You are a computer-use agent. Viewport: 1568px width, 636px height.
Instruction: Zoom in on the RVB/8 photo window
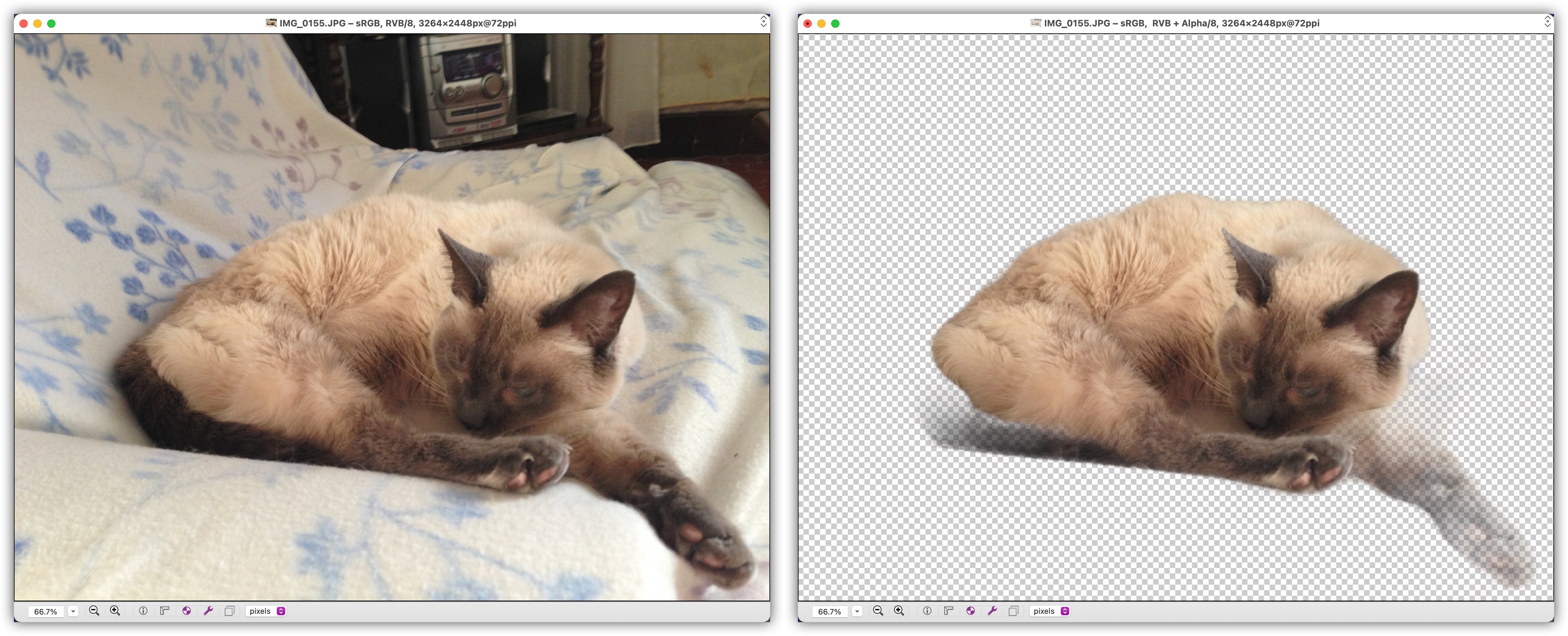114,610
